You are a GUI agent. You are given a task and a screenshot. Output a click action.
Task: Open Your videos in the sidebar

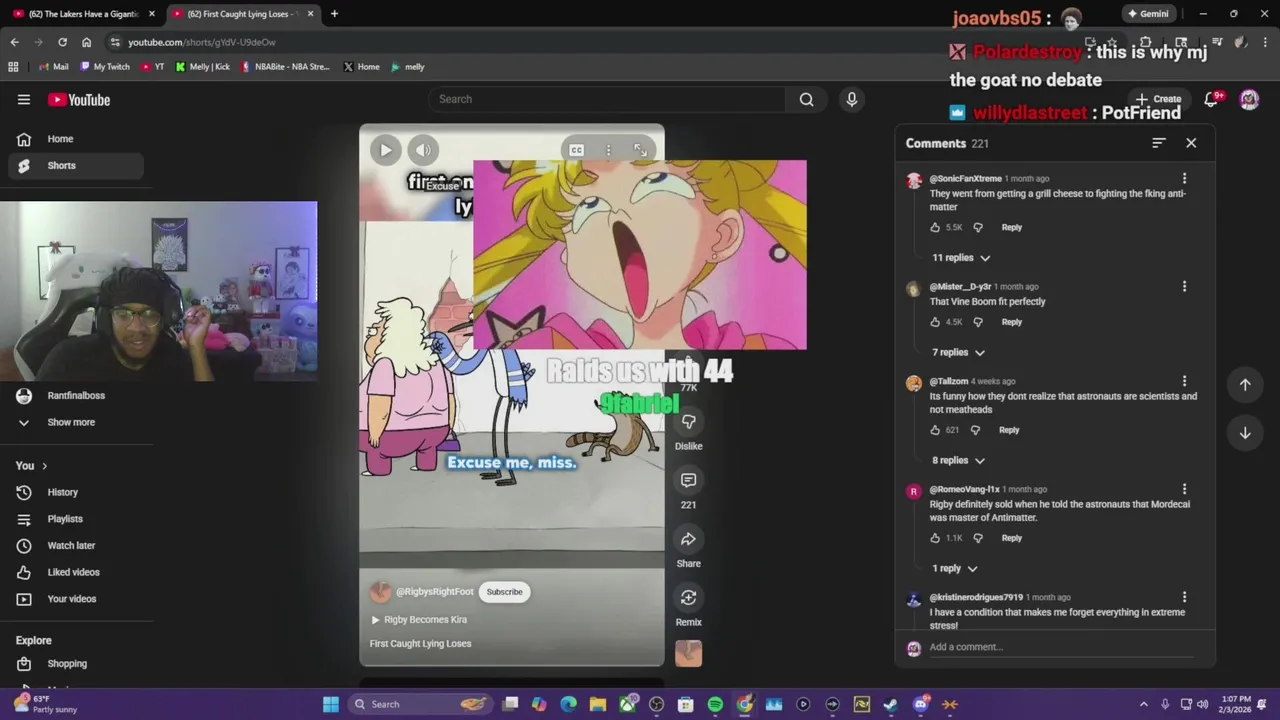coord(76,599)
